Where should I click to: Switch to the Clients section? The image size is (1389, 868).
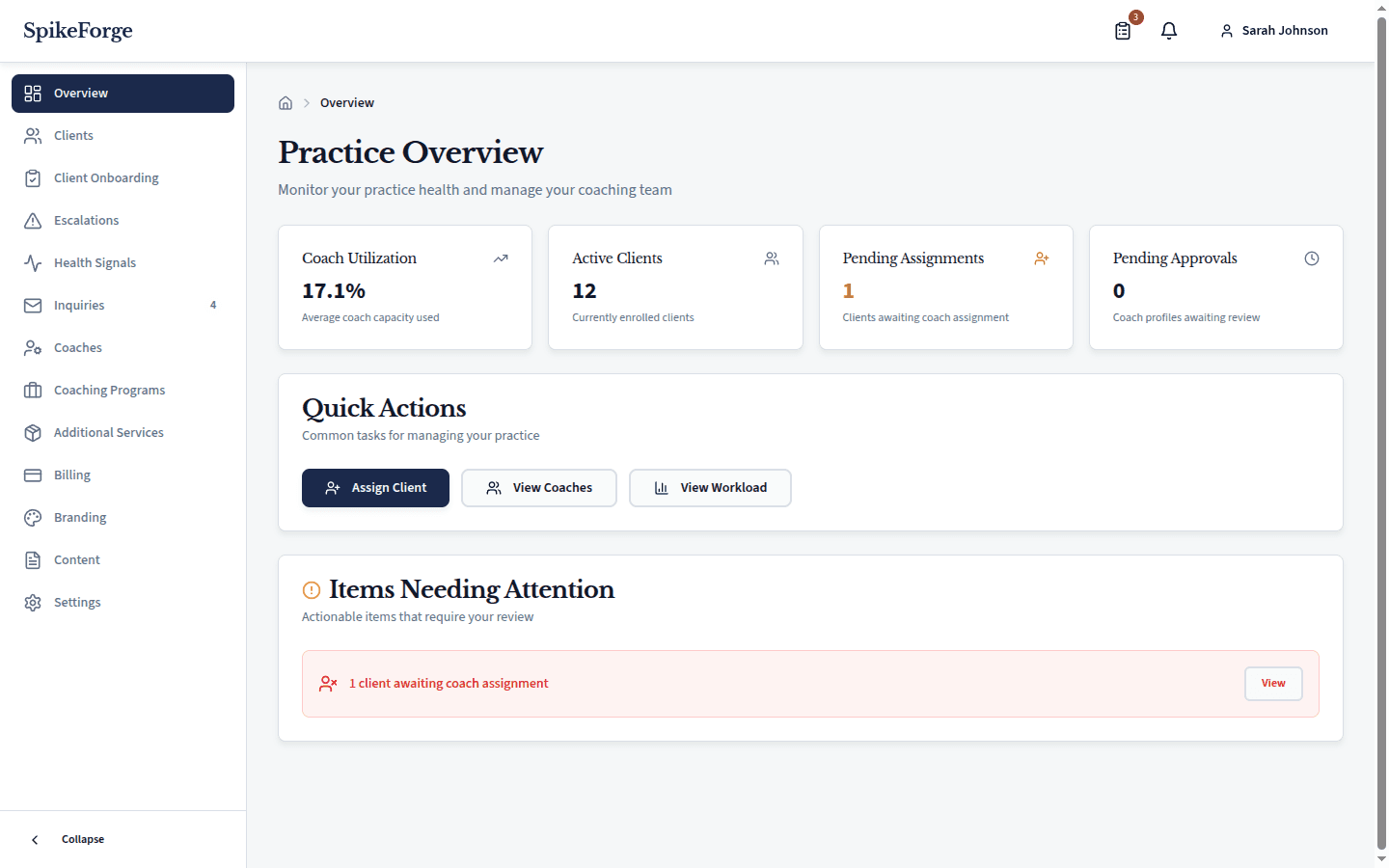pyautogui.click(x=75, y=135)
